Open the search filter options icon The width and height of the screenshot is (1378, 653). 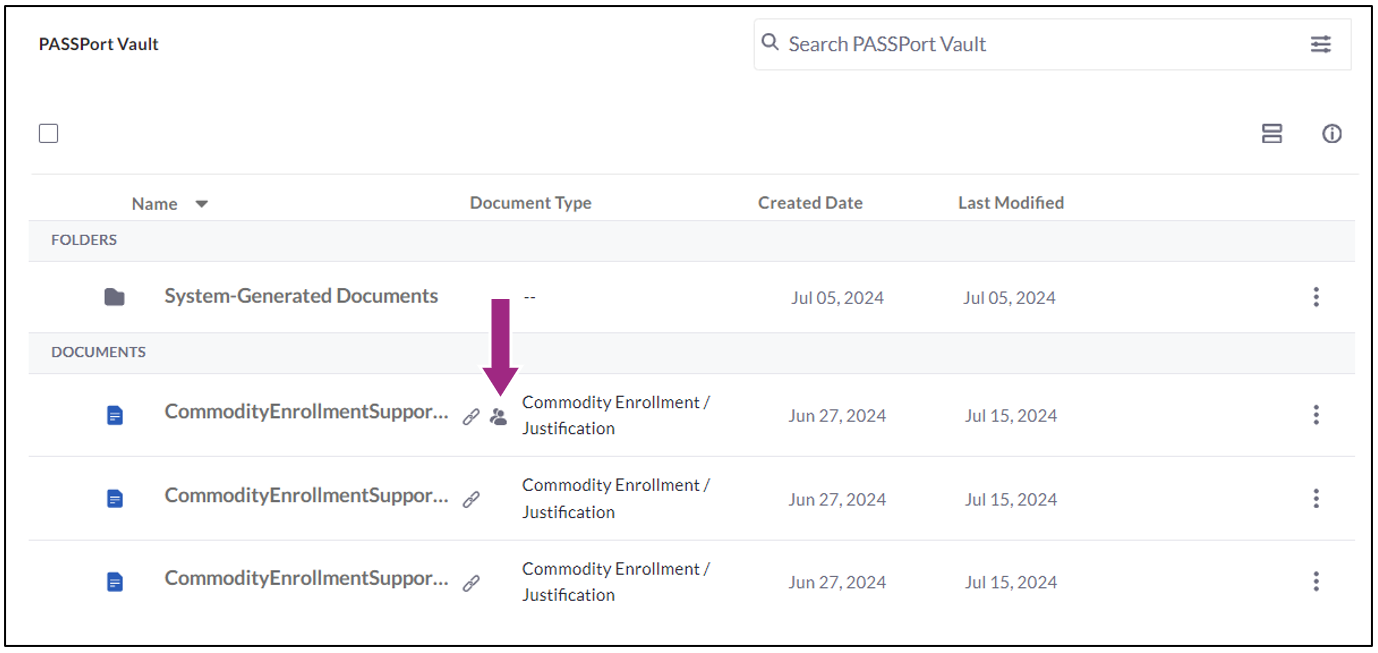tap(1321, 44)
